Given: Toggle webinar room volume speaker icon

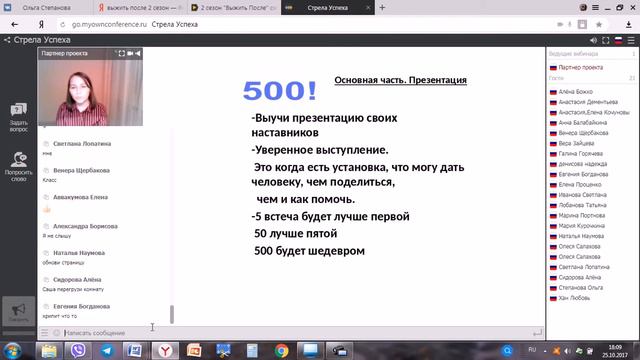Looking at the screenshot, I should (x=593, y=40).
